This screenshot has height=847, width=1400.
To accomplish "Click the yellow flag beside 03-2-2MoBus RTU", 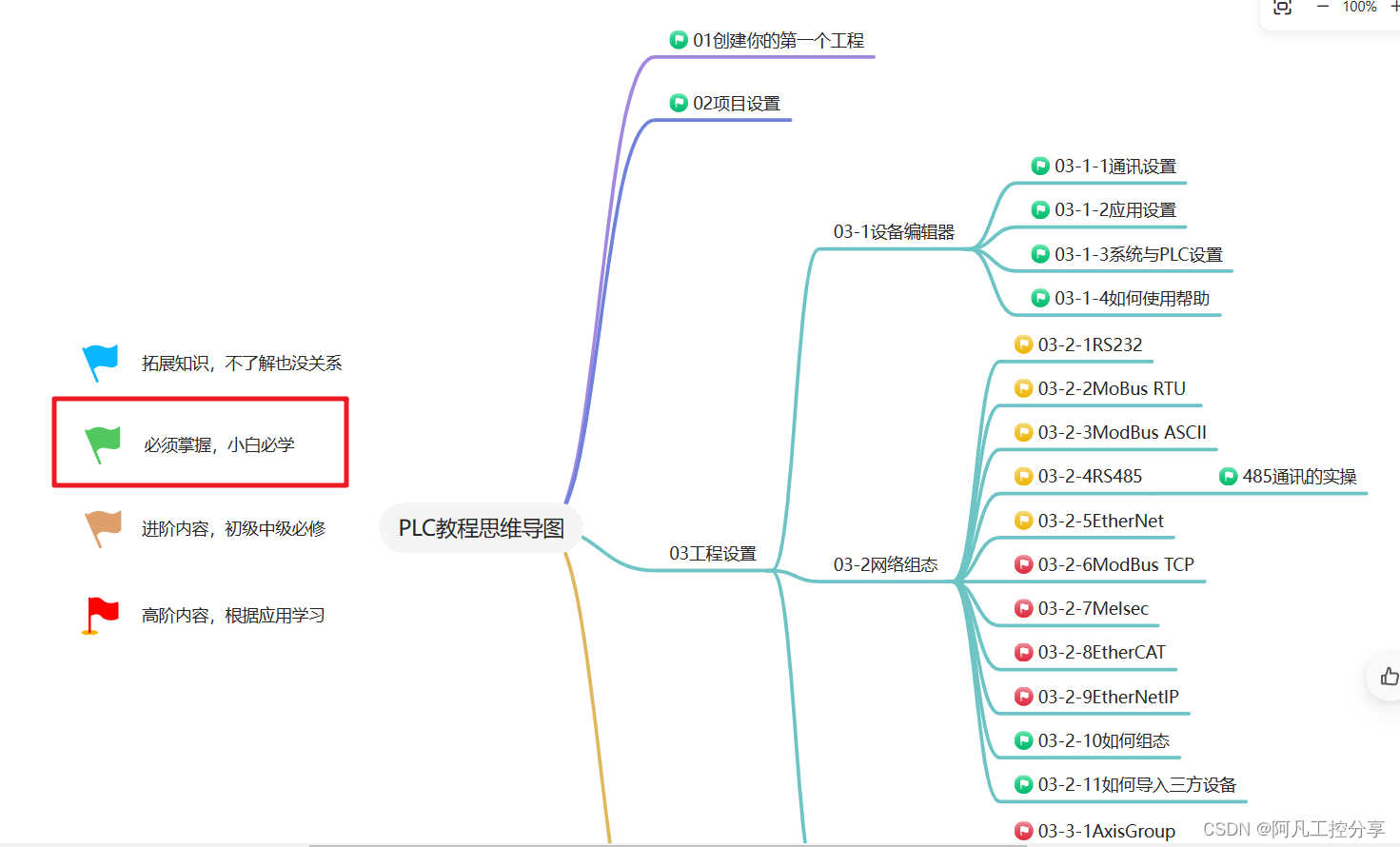I will 1024,388.
